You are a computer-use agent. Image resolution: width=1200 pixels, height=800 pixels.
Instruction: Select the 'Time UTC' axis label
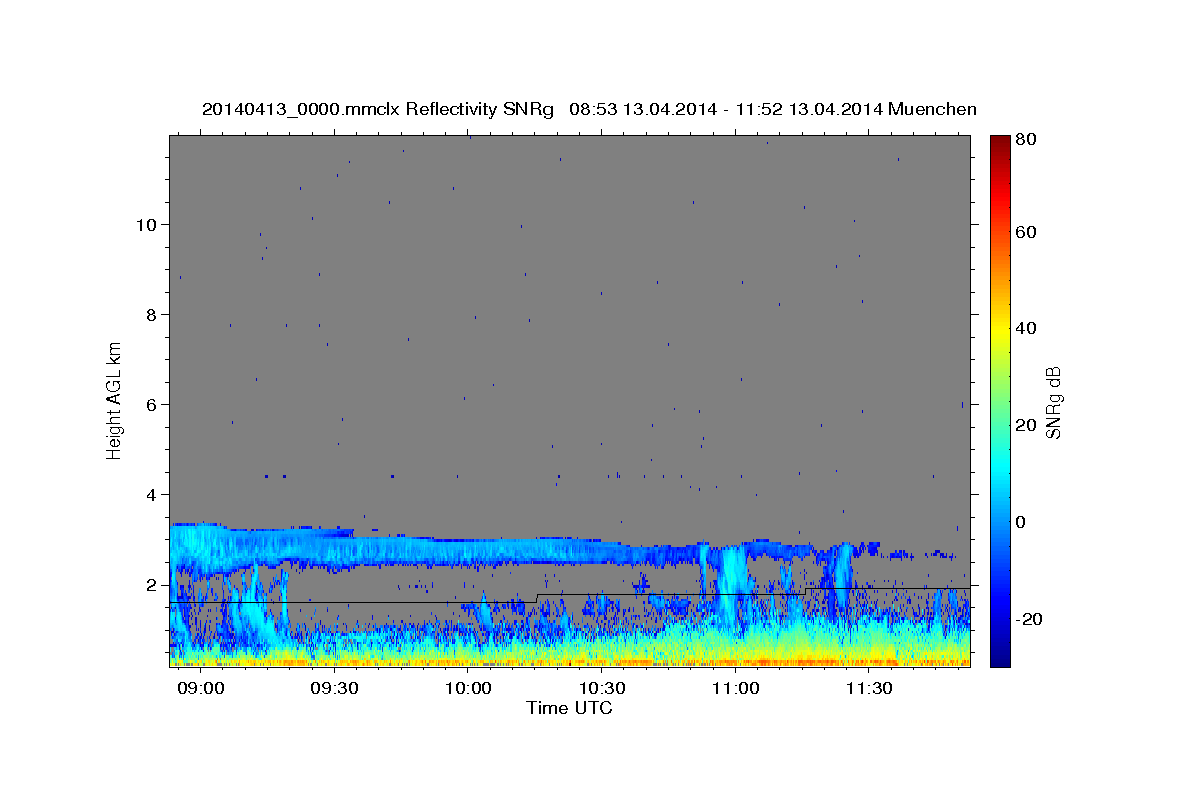coord(569,708)
